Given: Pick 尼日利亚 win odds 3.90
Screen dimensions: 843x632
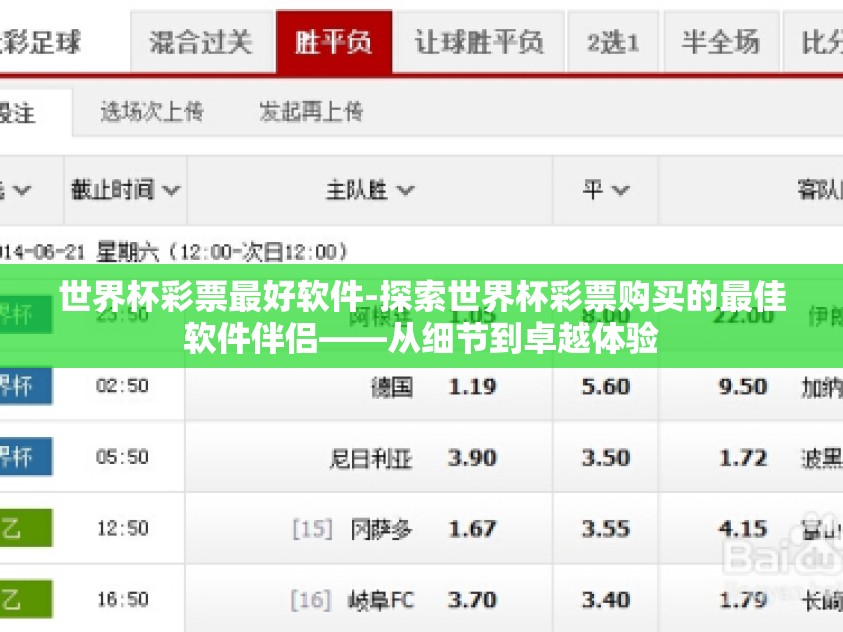Looking at the screenshot, I should pos(472,458).
